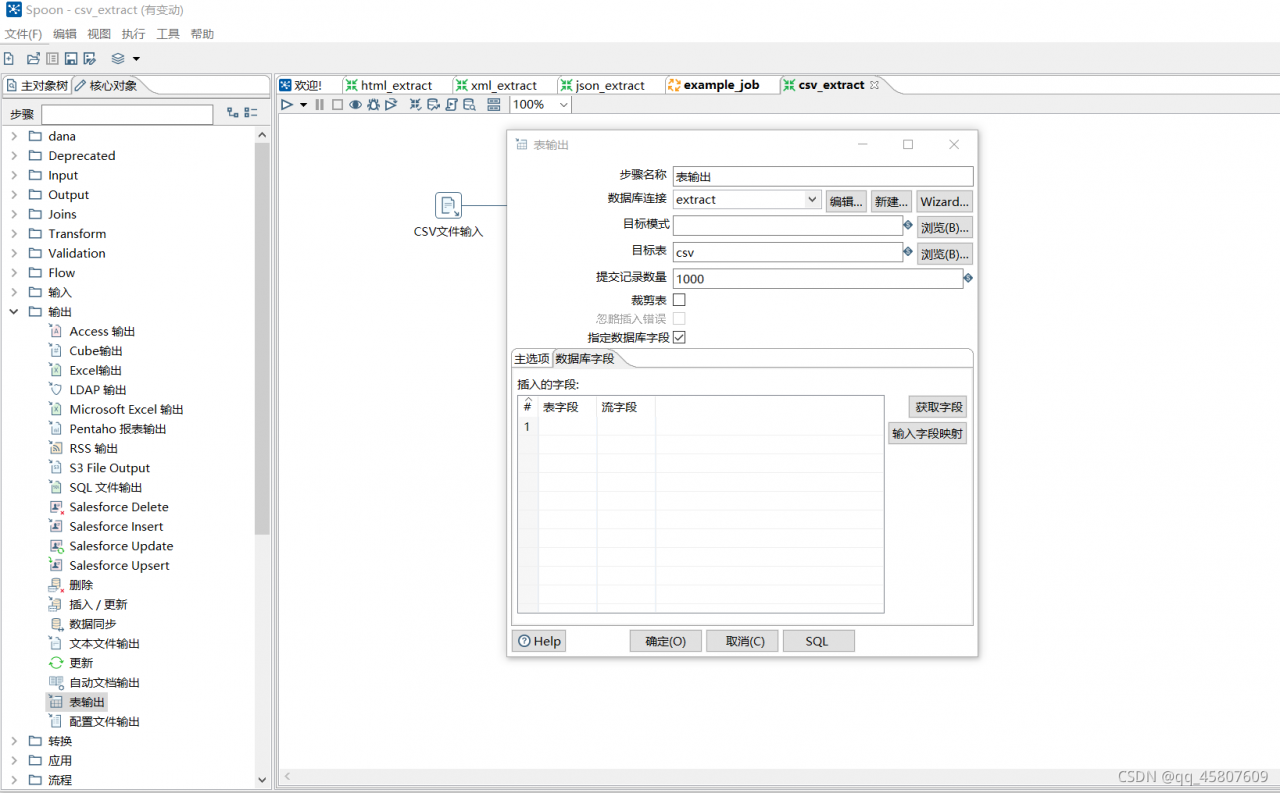1280x793 pixels.
Task: Open the 文件(F) menu
Action: point(24,34)
